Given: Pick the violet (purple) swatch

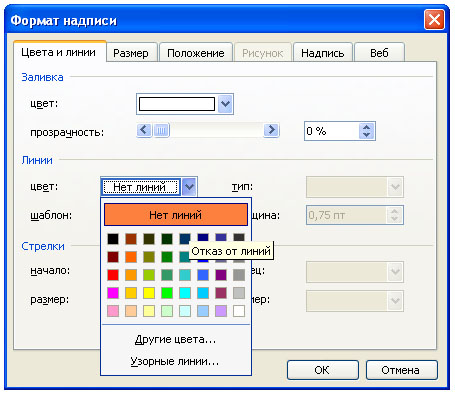Looking at the screenshot, I should (x=221, y=275).
